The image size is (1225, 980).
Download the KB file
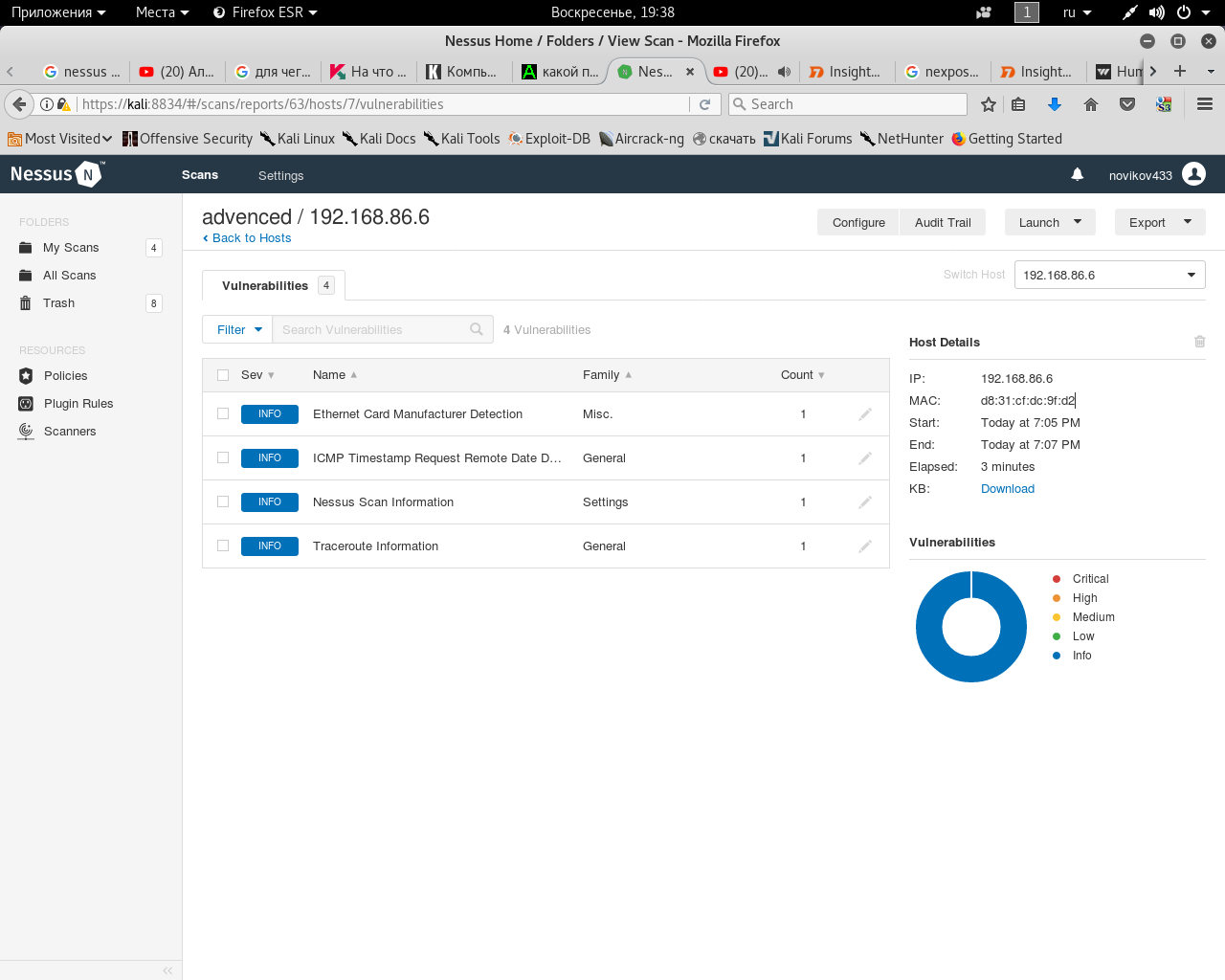1007,489
